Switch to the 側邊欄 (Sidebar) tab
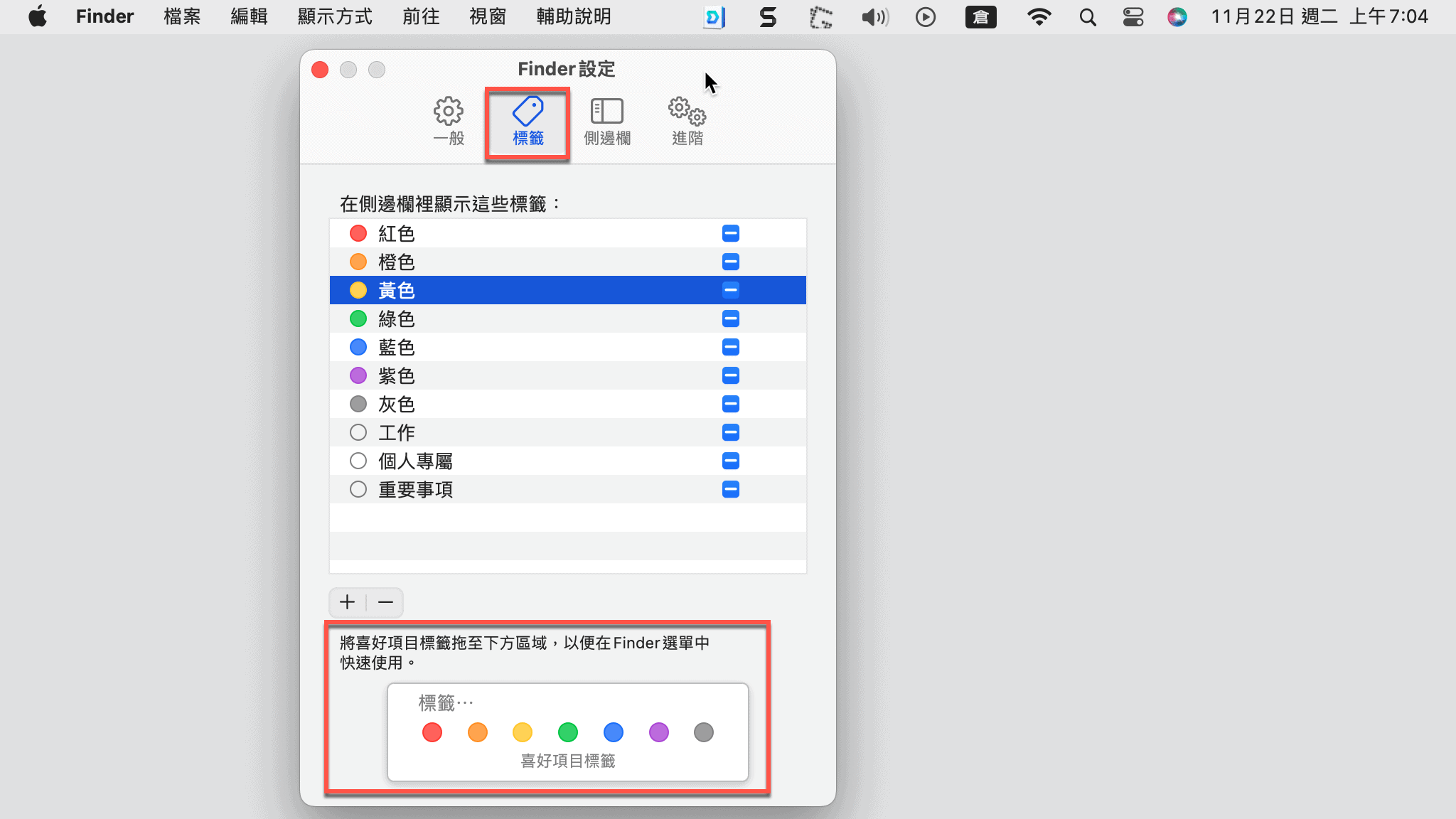 [607, 122]
